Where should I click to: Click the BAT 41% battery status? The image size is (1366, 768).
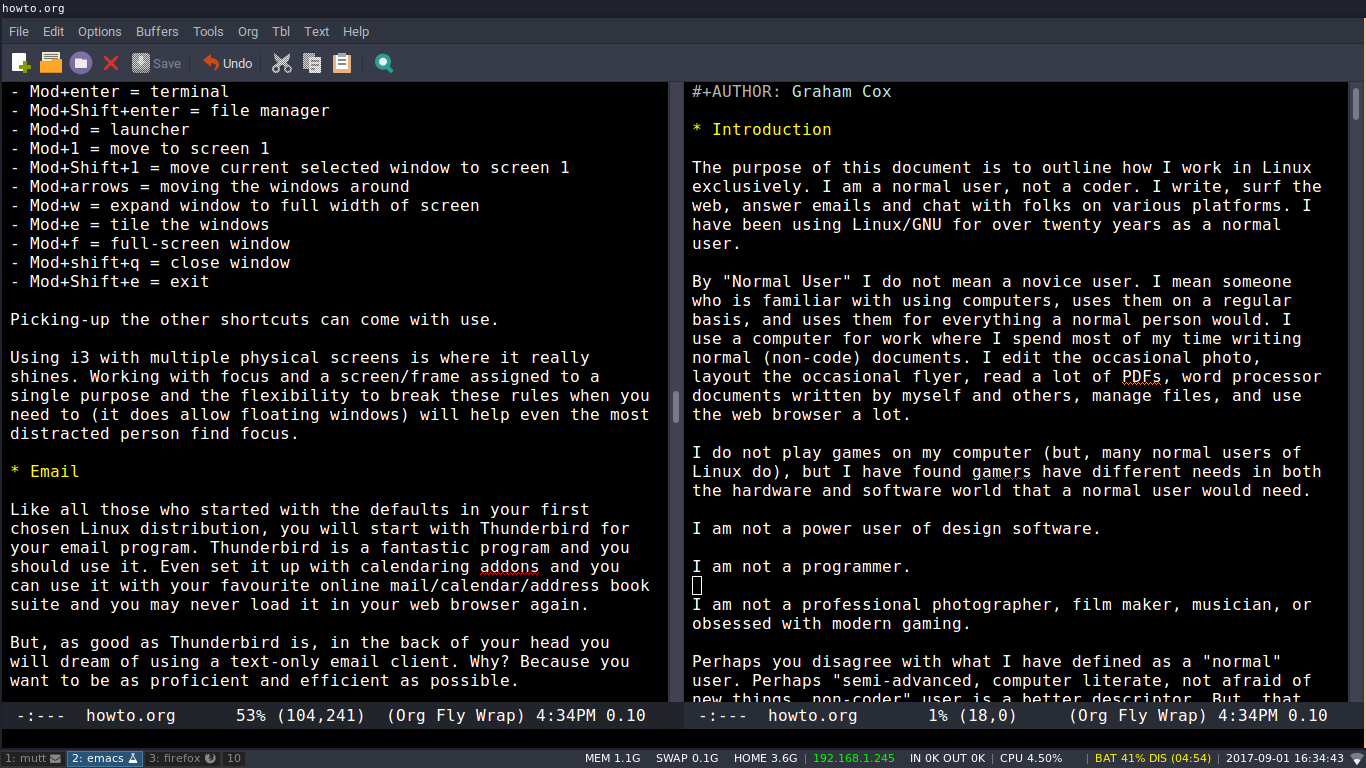coord(1153,758)
